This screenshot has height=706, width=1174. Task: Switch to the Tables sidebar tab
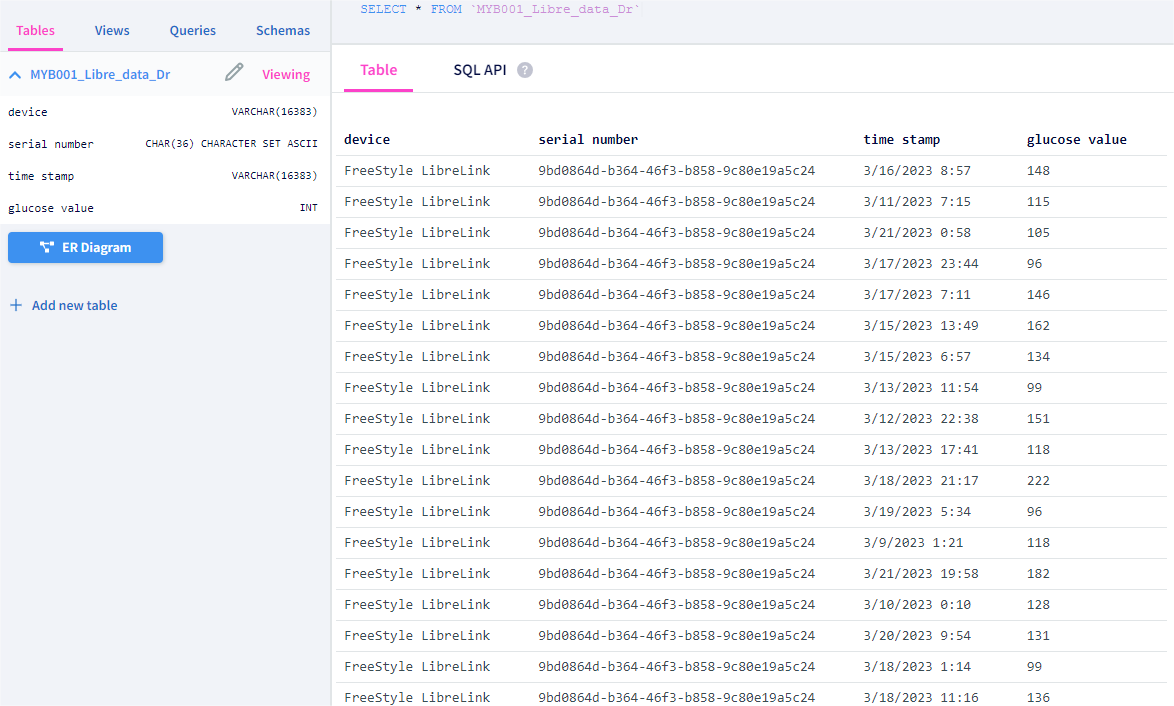pyautogui.click(x=36, y=30)
